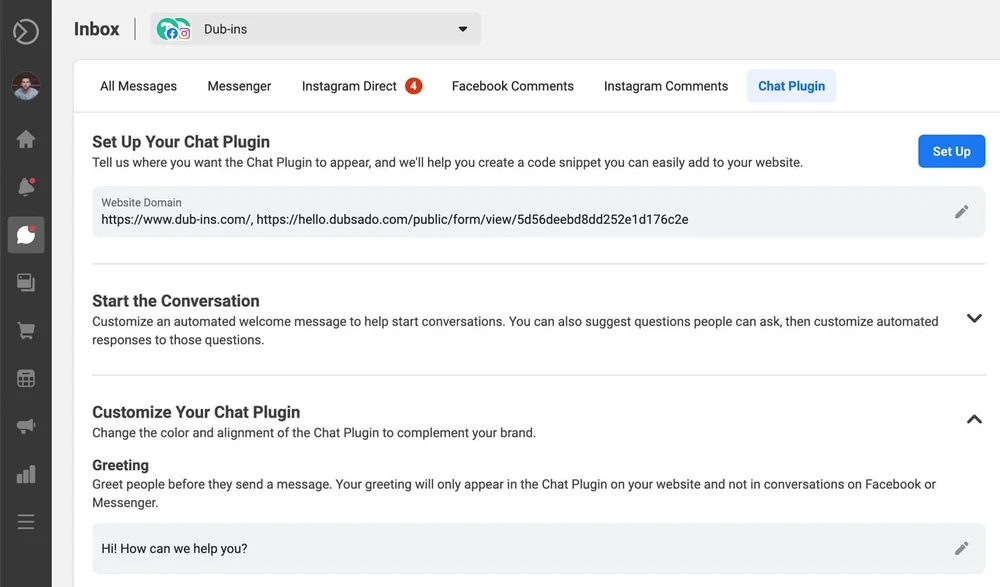Open the posts and stories icon
The height and width of the screenshot is (587, 1000).
coord(26,282)
